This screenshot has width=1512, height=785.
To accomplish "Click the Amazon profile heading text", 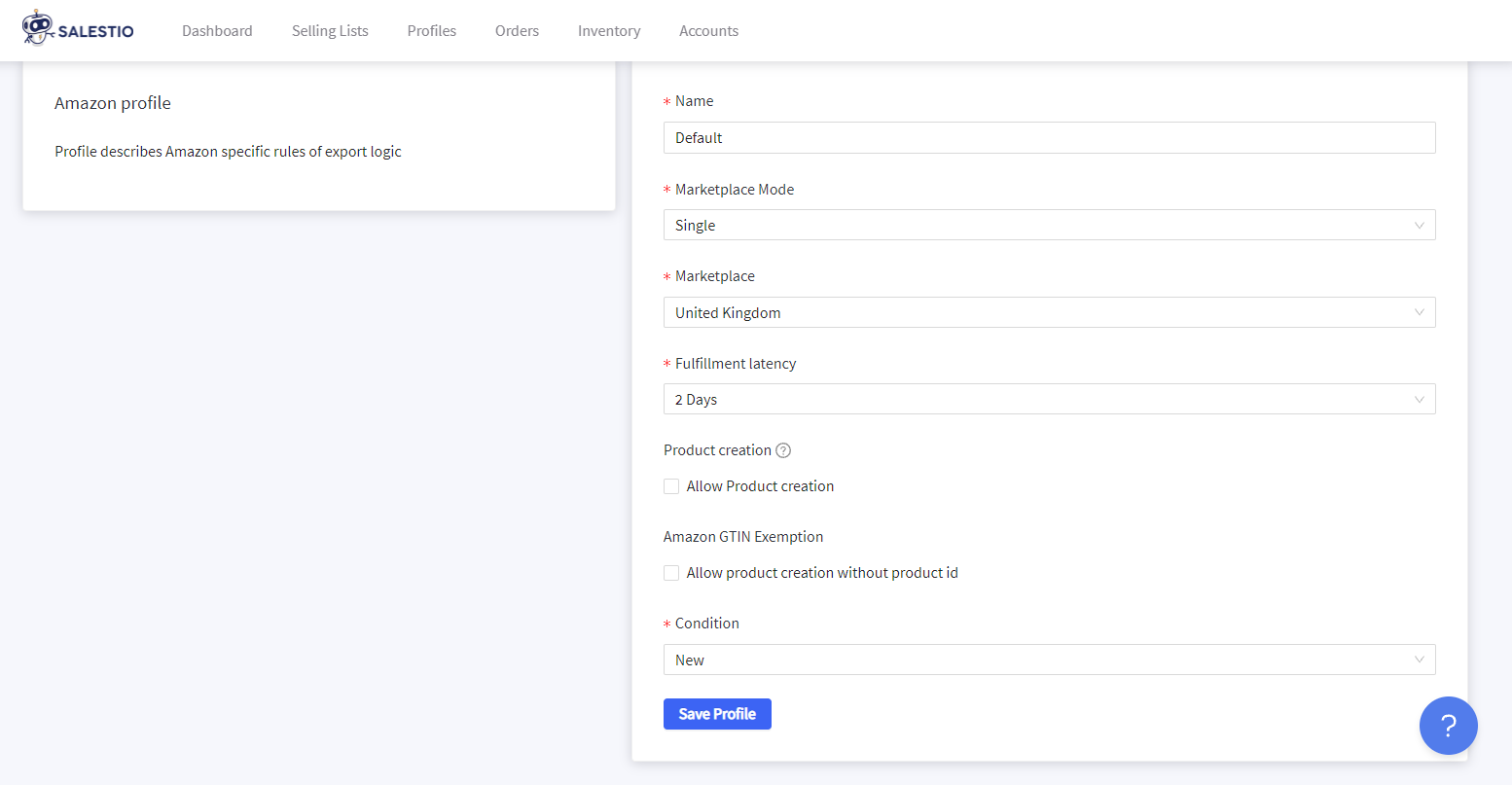I will click(113, 103).
